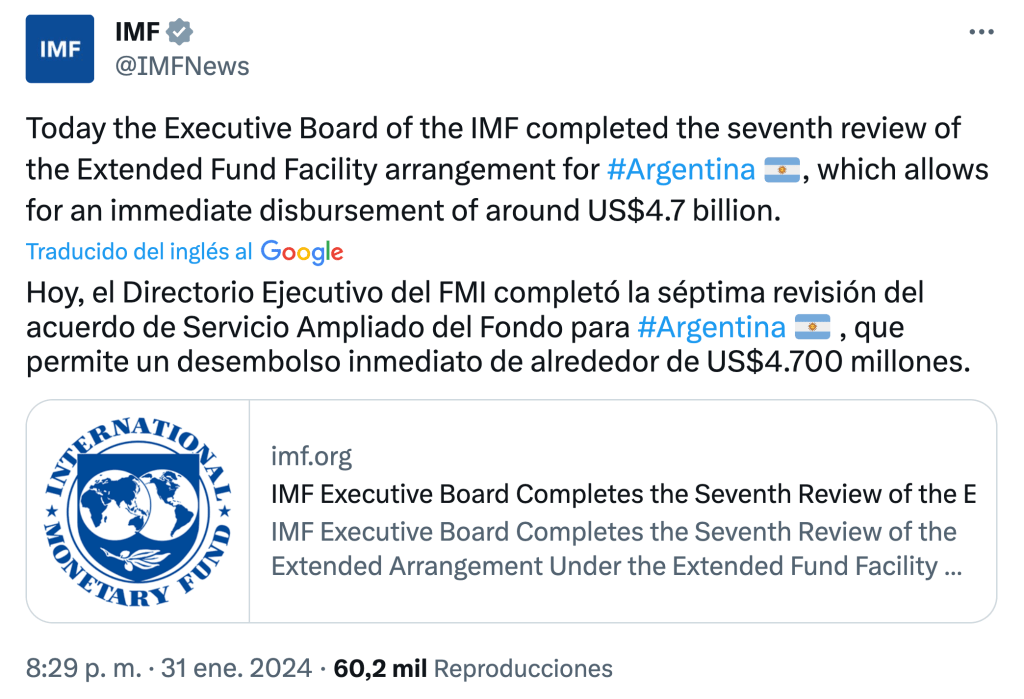The height and width of the screenshot is (699, 1024).
Task: Click the Argentina flag emoji in the English tweet
Action: pos(781,170)
